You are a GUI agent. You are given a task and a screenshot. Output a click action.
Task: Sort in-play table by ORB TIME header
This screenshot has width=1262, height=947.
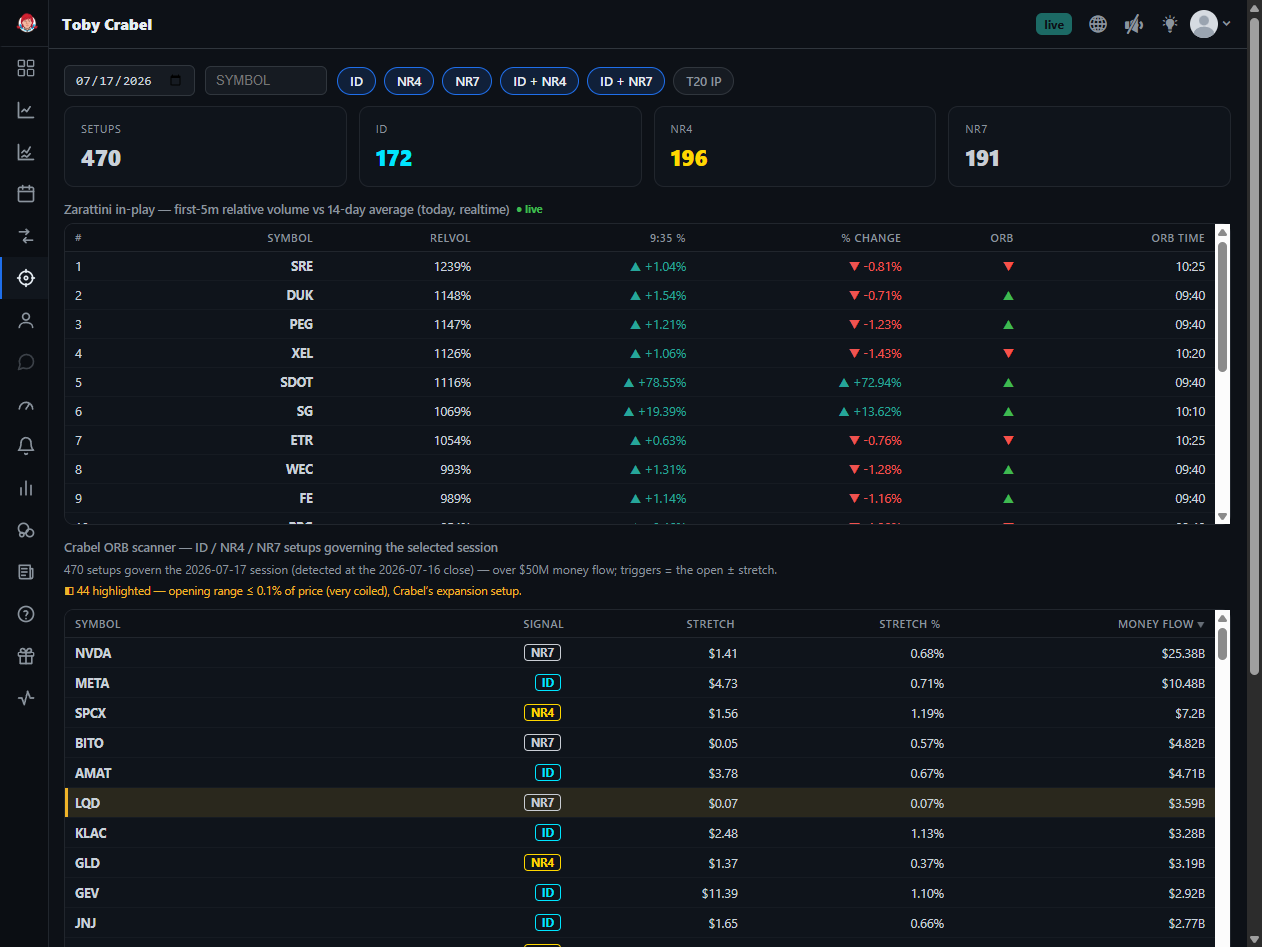click(1178, 238)
